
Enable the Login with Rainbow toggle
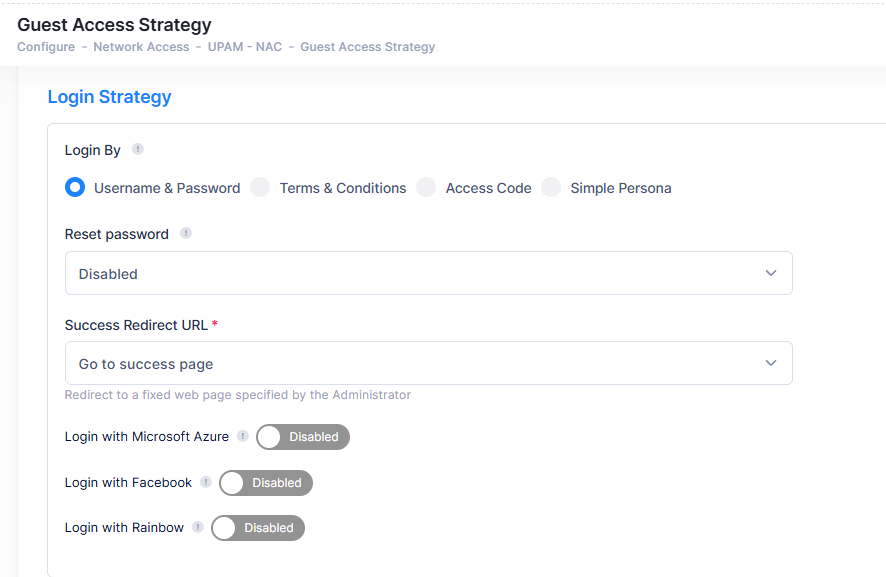point(257,528)
